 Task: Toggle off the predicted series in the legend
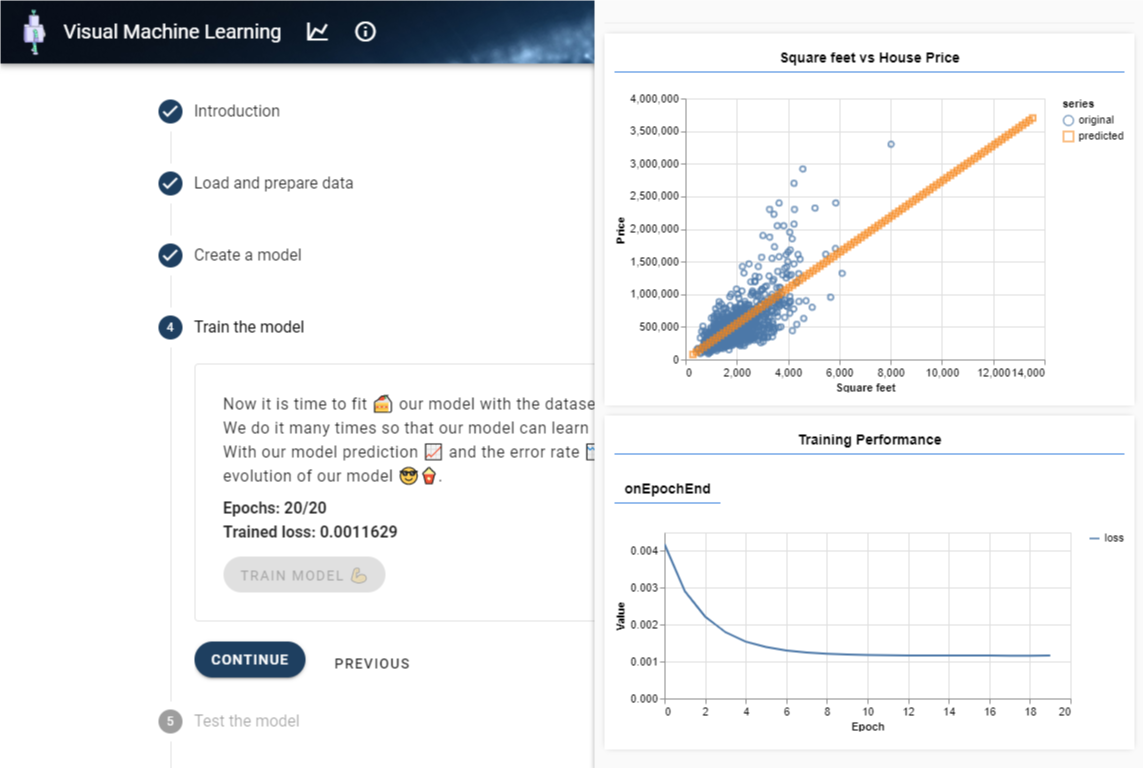(x=1069, y=135)
